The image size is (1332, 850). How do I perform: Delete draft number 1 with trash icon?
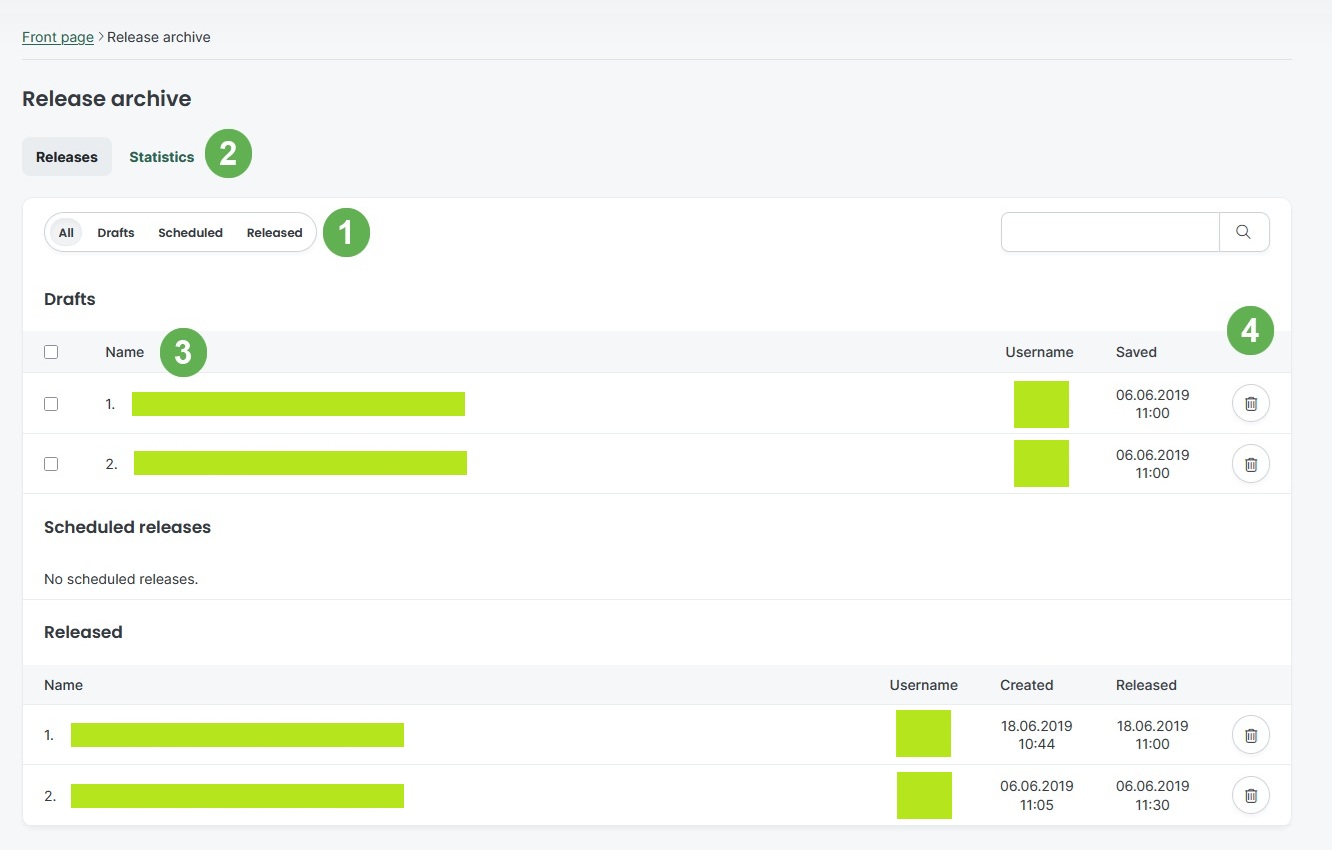(x=1250, y=404)
